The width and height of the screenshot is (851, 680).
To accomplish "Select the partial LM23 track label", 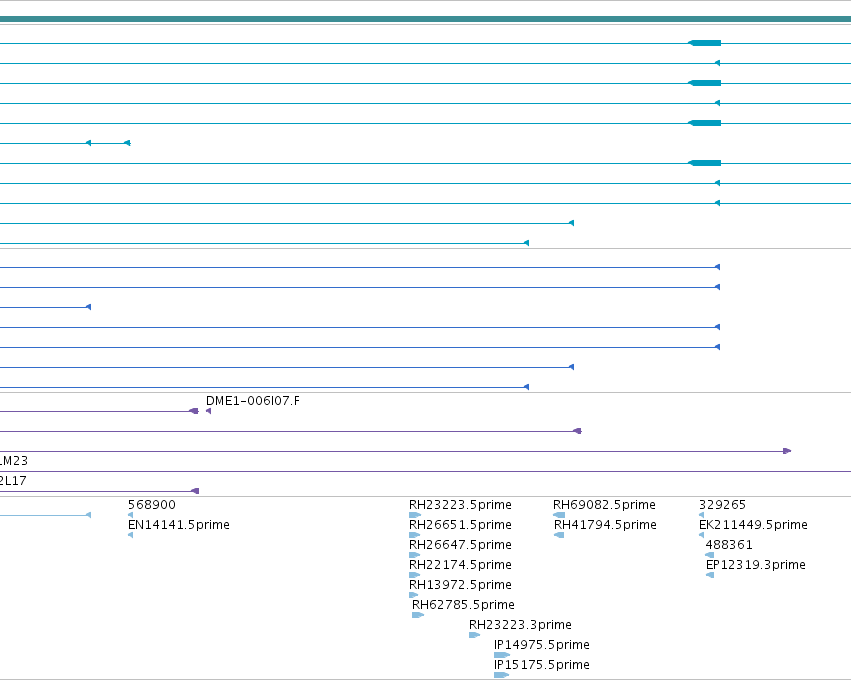I will [14, 461].
